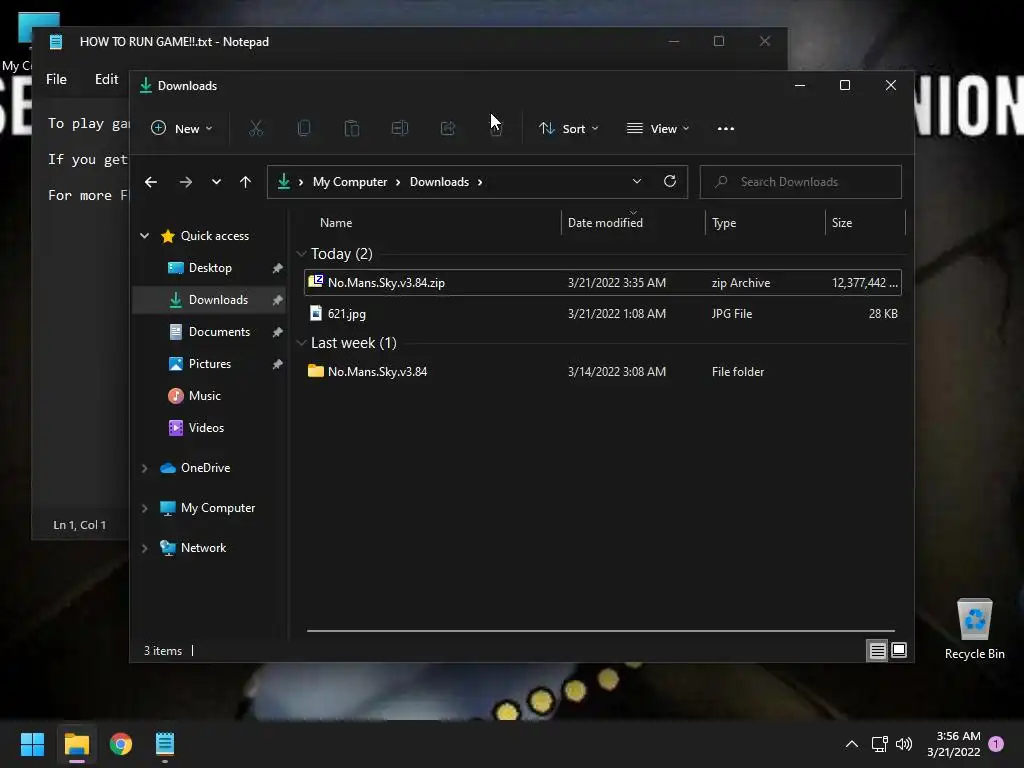
Task: Select Pictures in Quick access
Action: [209, 363]
